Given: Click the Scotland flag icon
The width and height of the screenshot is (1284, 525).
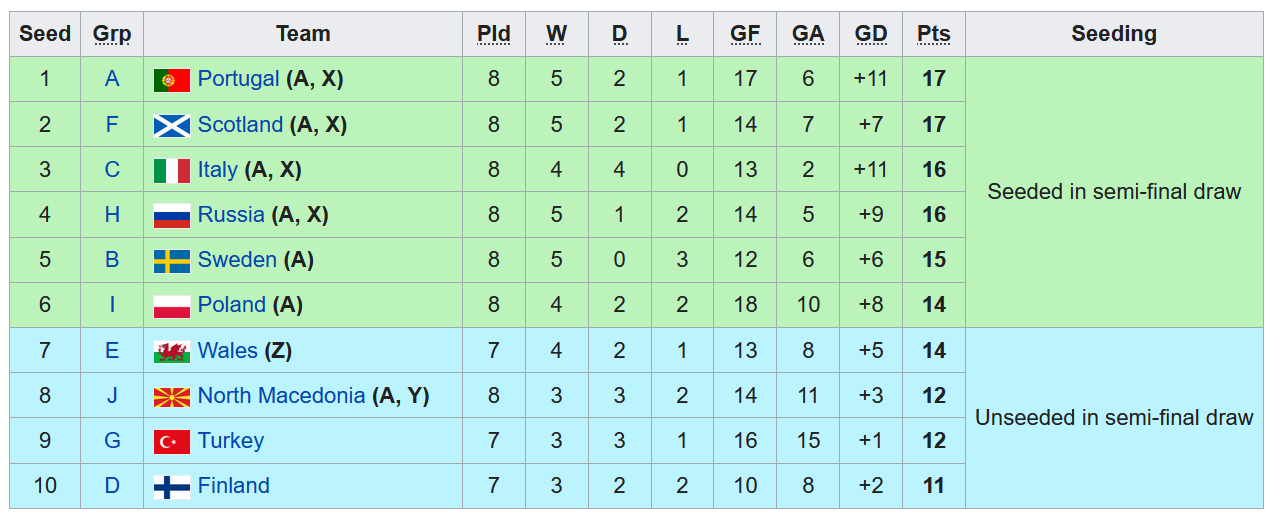Looking at the screenshot, I should click(172, 125).
